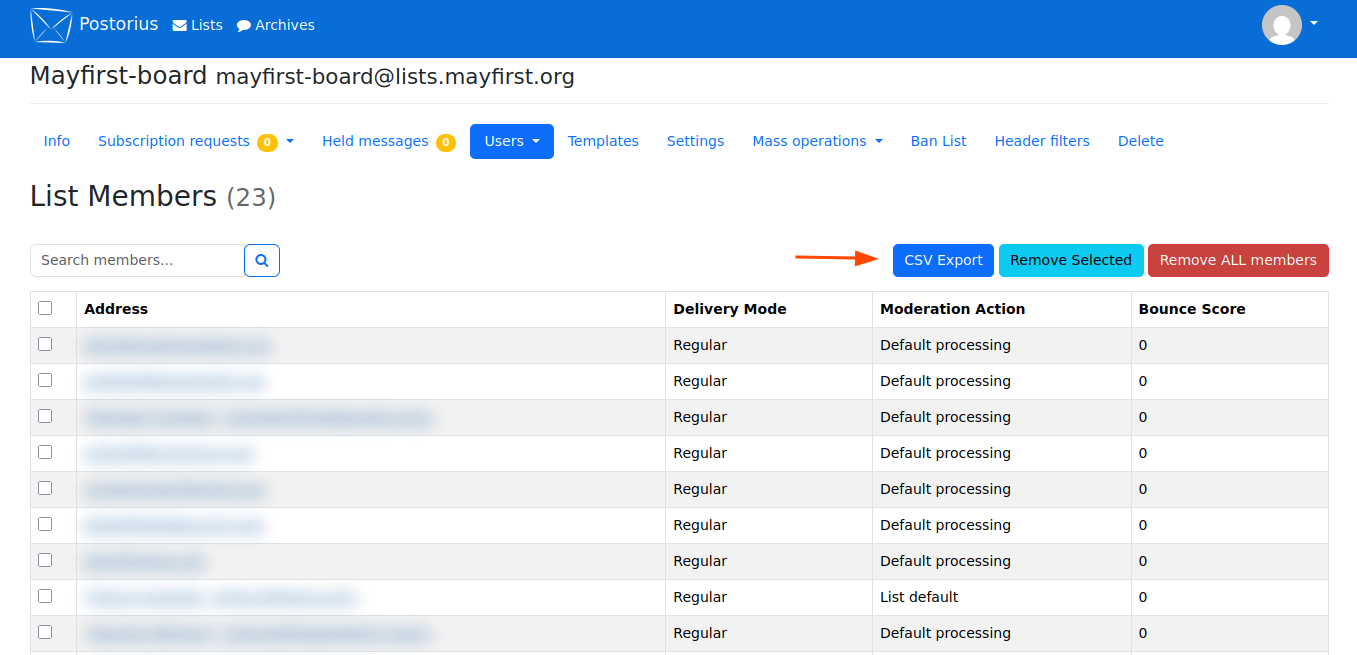Viewport: 1357px width, 655px height.
Task: Click the Remove Selected button
Action: 1071,260
